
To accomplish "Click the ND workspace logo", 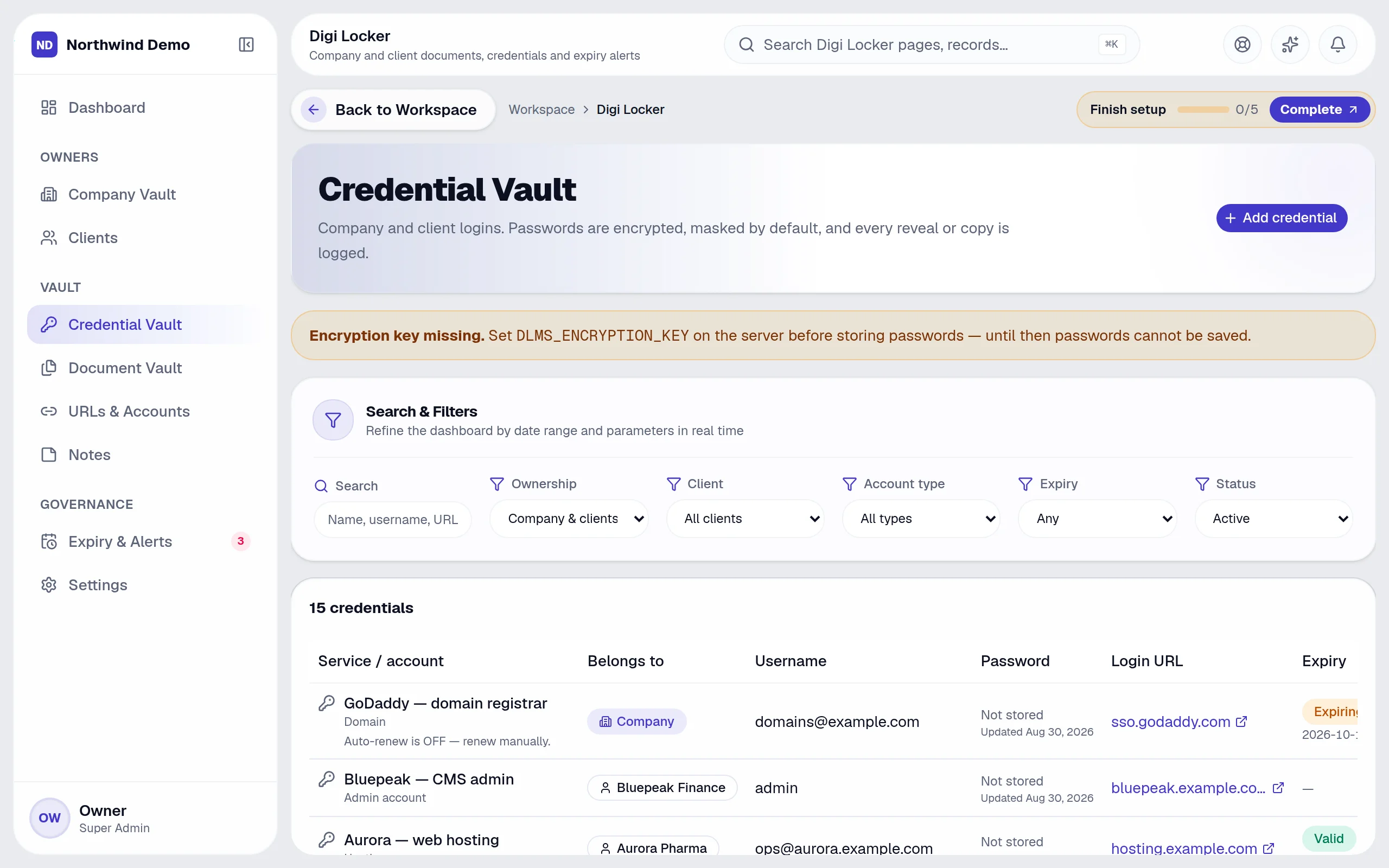I will coord(44,44).
